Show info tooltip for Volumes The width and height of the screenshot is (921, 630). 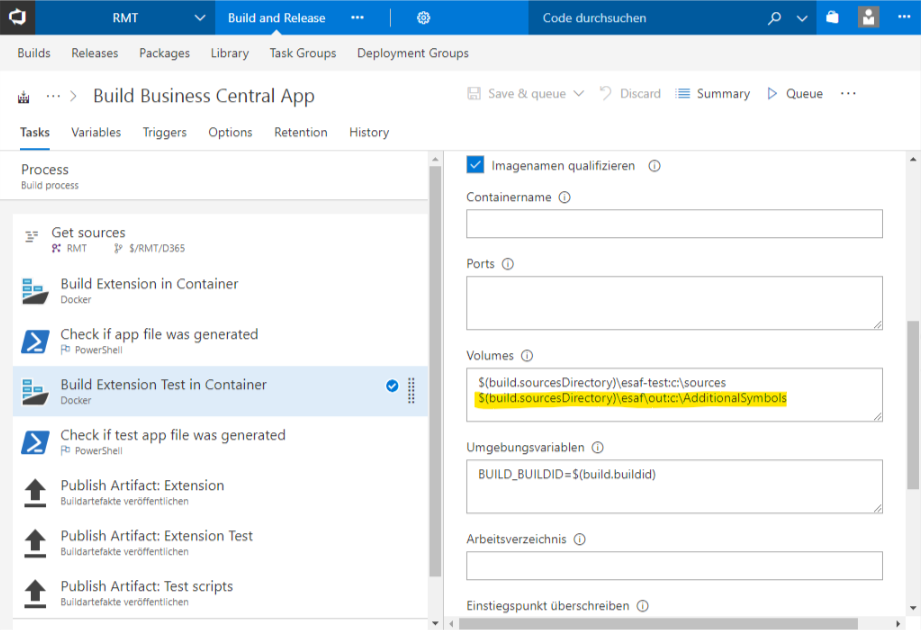pos(527,356)
